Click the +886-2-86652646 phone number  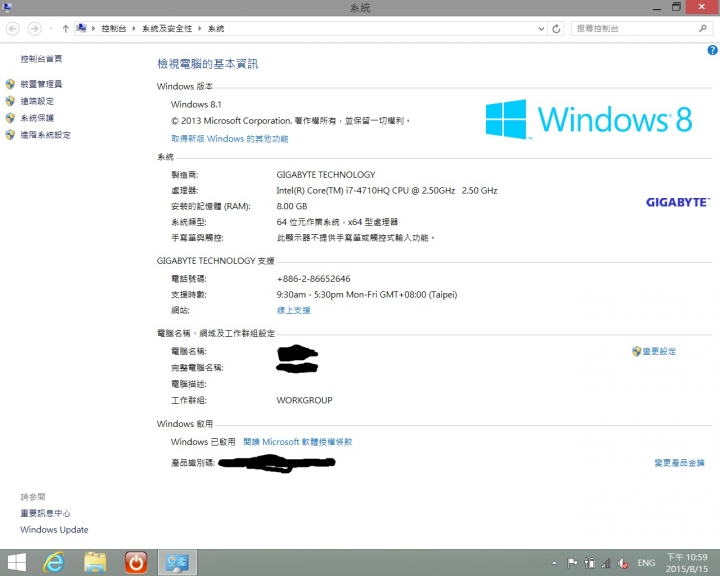point(314,279)
